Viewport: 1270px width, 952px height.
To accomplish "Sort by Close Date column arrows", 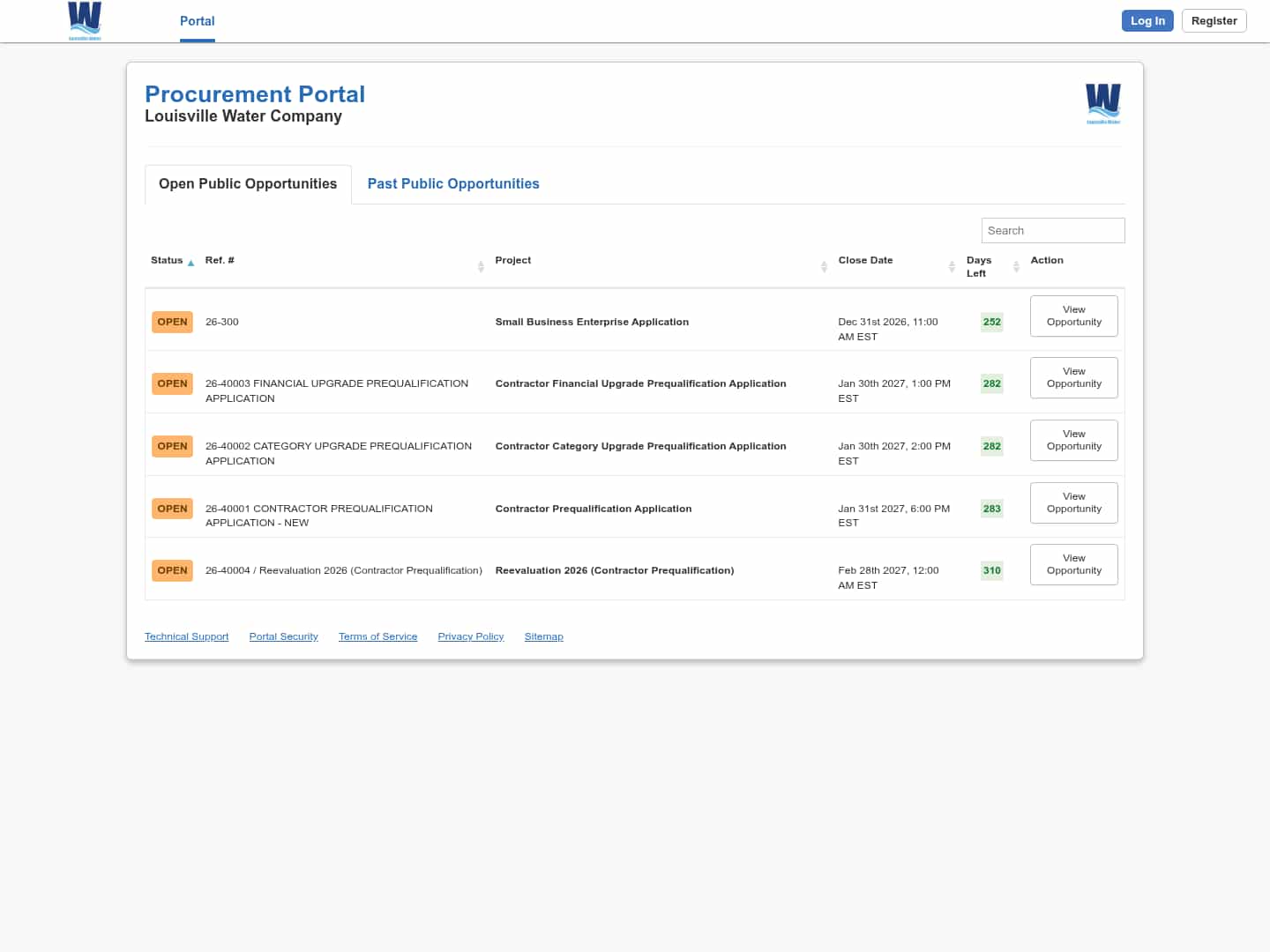I will tap(952, 266).
